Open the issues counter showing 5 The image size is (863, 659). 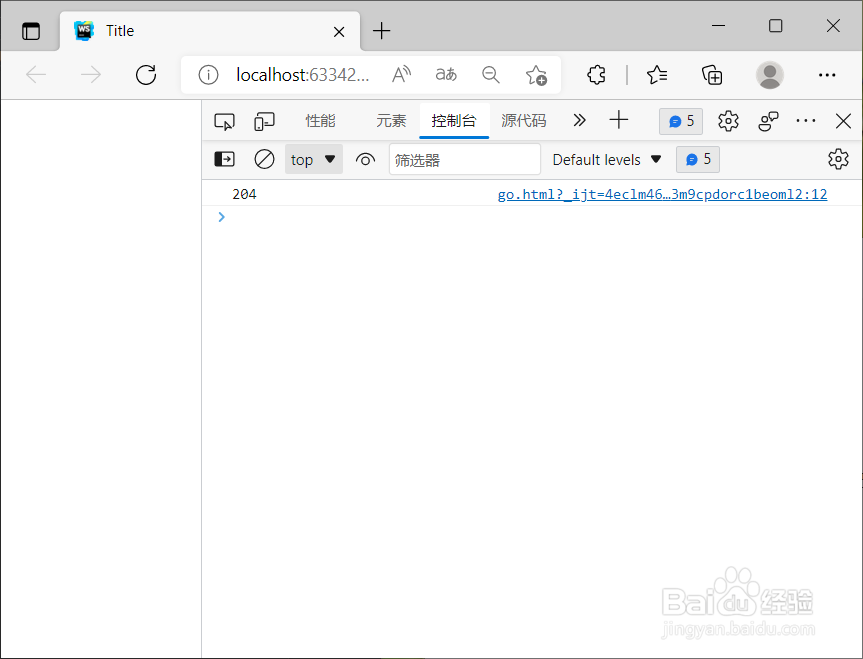681,121
